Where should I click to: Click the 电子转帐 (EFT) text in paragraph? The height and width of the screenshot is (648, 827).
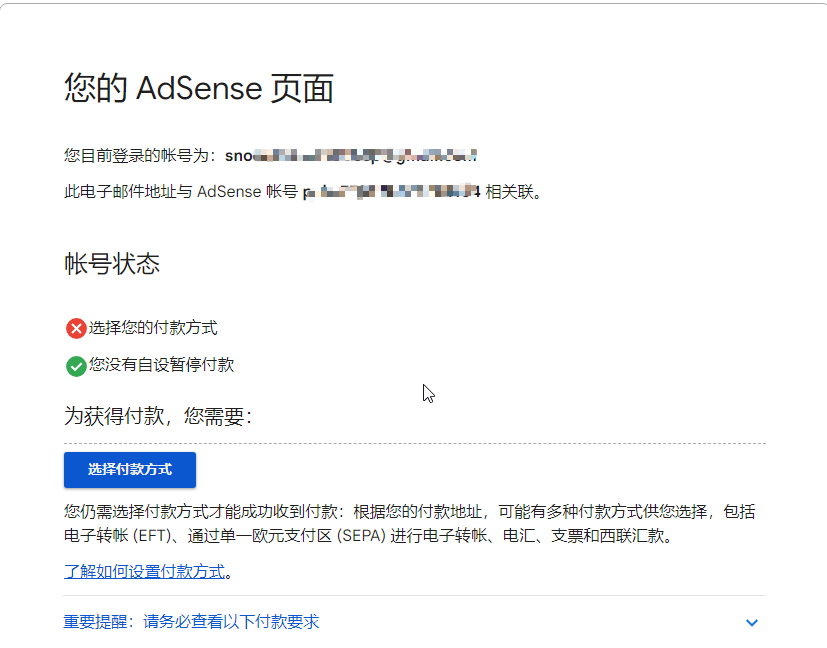point(110,536)
